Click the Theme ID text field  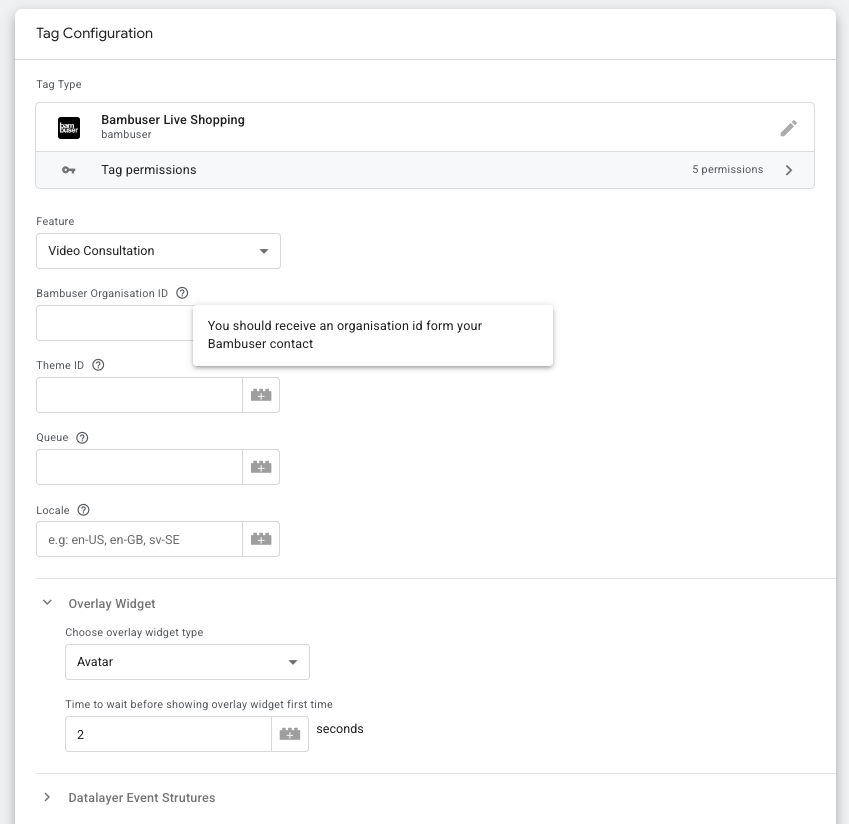pyautogui.click(x=139, y=395)
